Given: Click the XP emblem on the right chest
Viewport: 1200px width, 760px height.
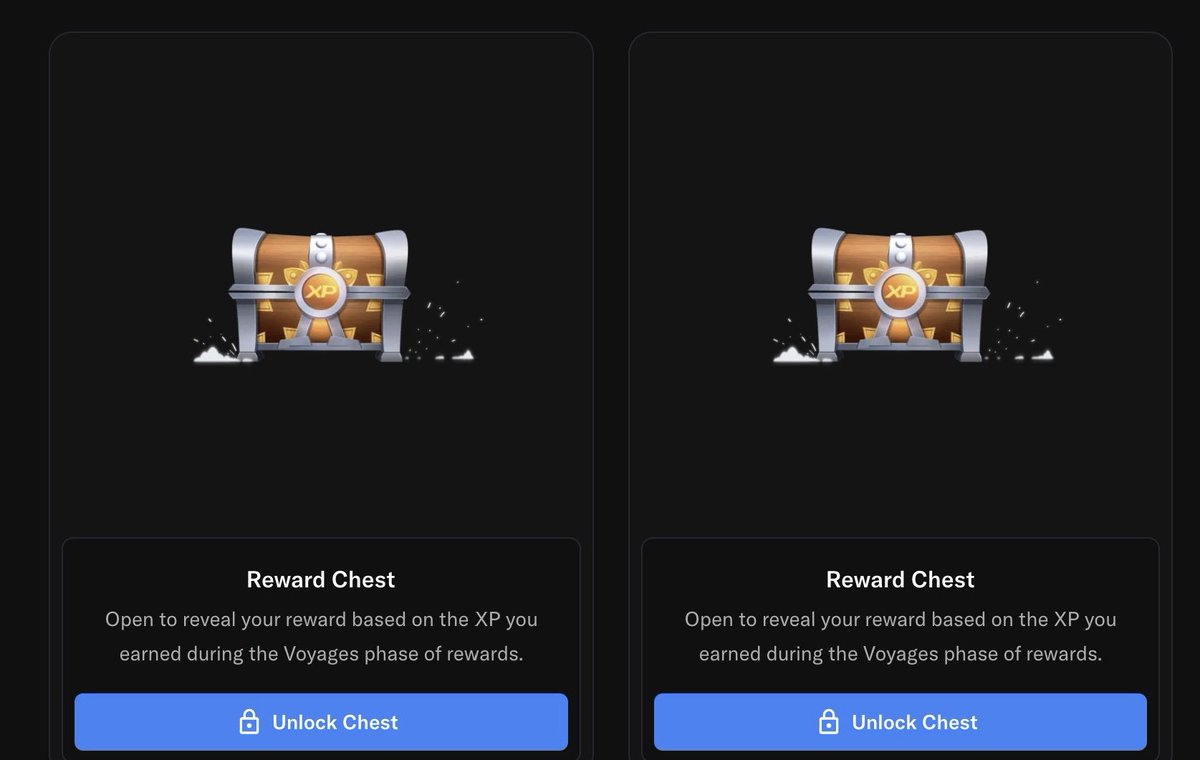Looking at the screenshot, I should (900, 291).
